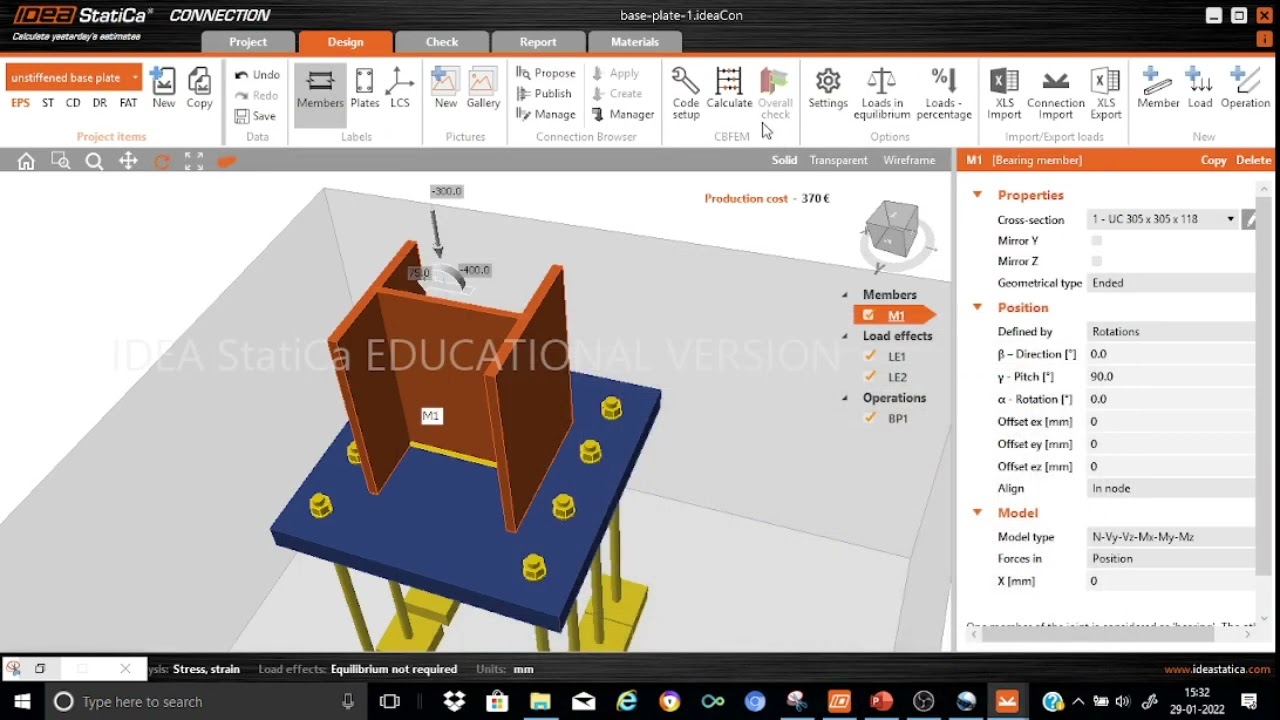Screen dimensions: 1280x720
Task: Click the Offset ex value field
Action: point(1171,422)
